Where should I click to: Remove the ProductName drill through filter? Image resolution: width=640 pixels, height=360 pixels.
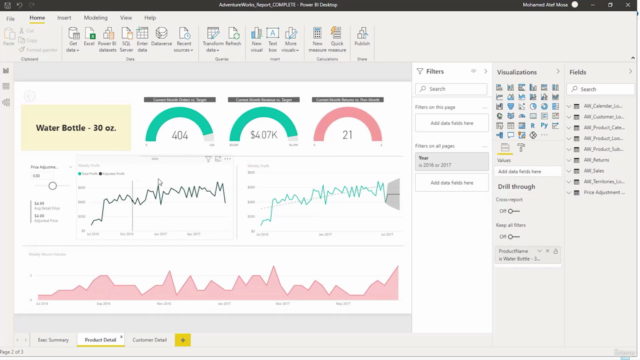(x=547, y=251)
